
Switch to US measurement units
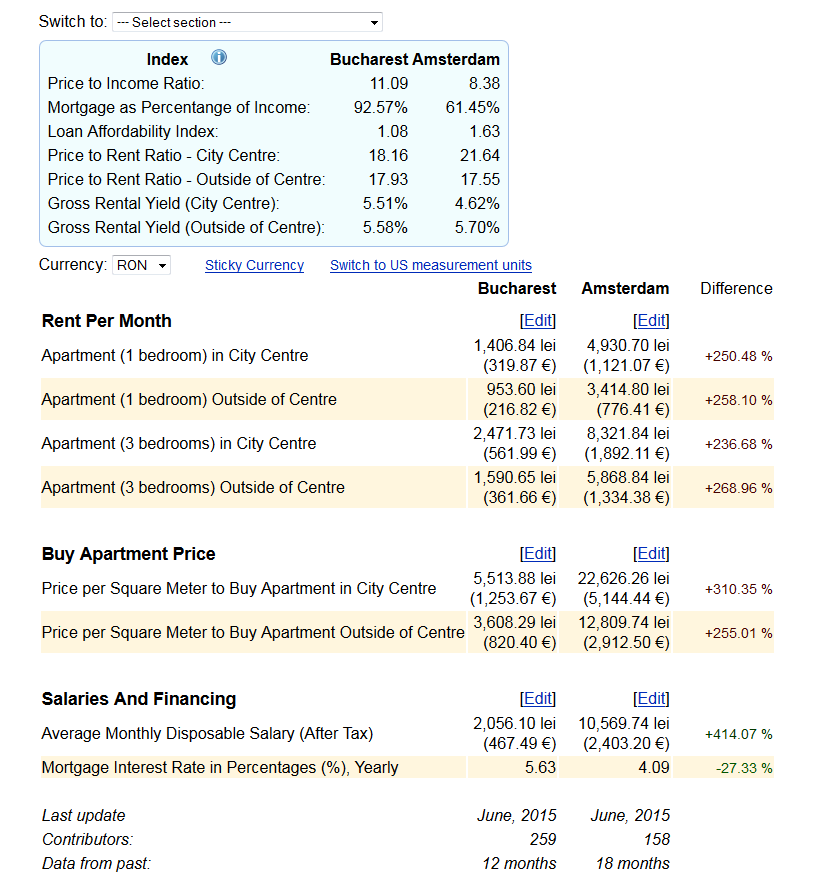coord(430,265)
